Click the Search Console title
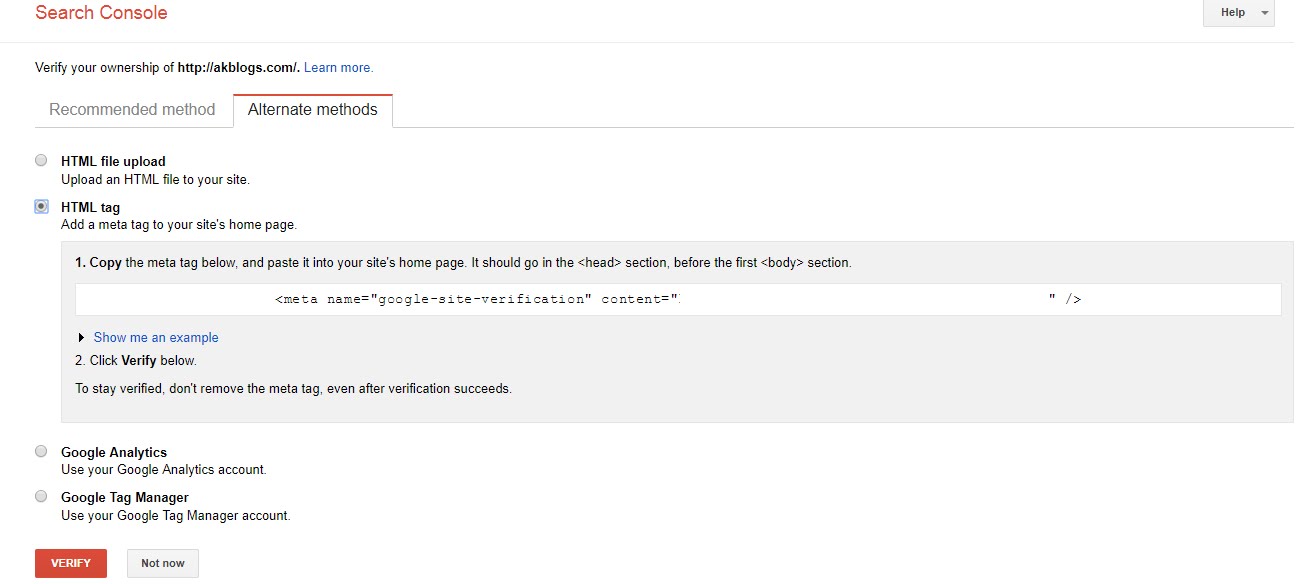Screen dimensions: 1304x584 coord(101,13)
